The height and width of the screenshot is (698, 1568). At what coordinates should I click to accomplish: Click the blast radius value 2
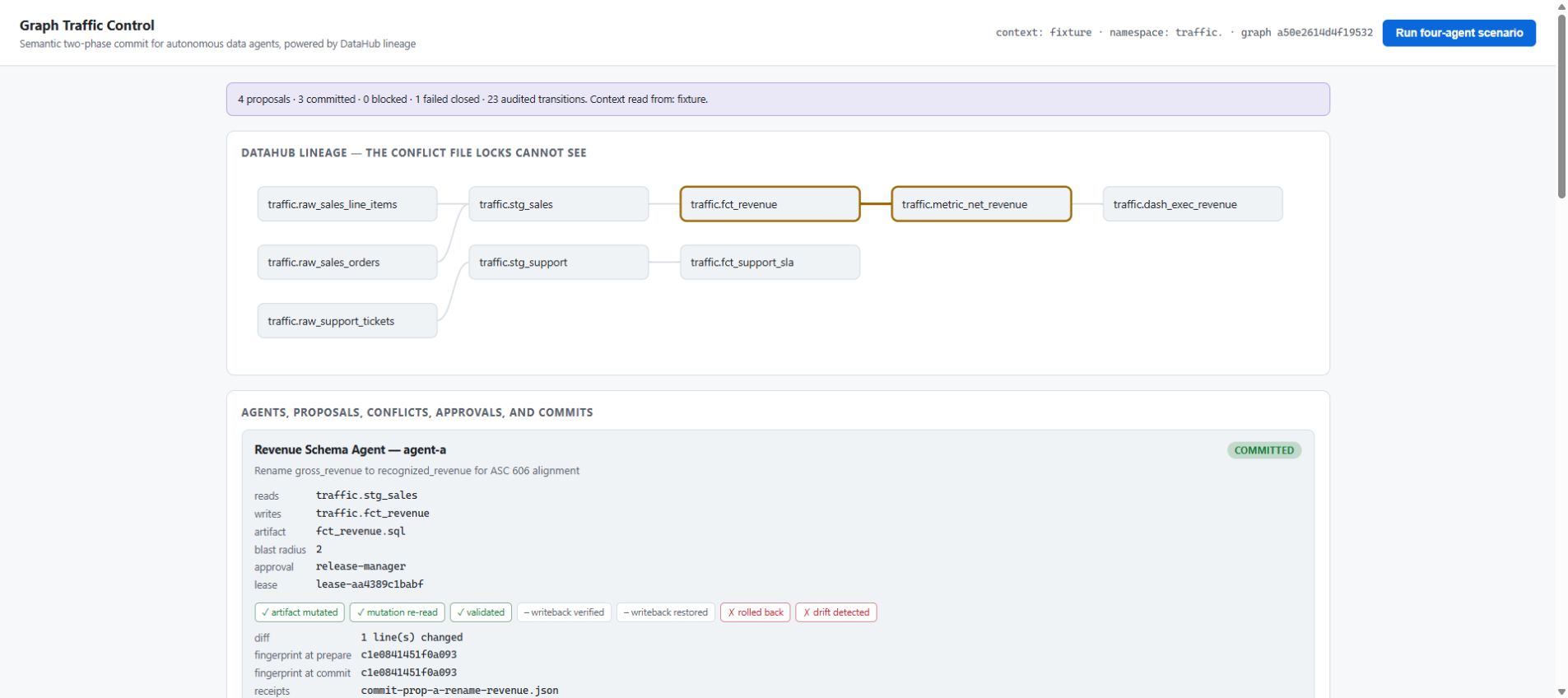point(319,549)
